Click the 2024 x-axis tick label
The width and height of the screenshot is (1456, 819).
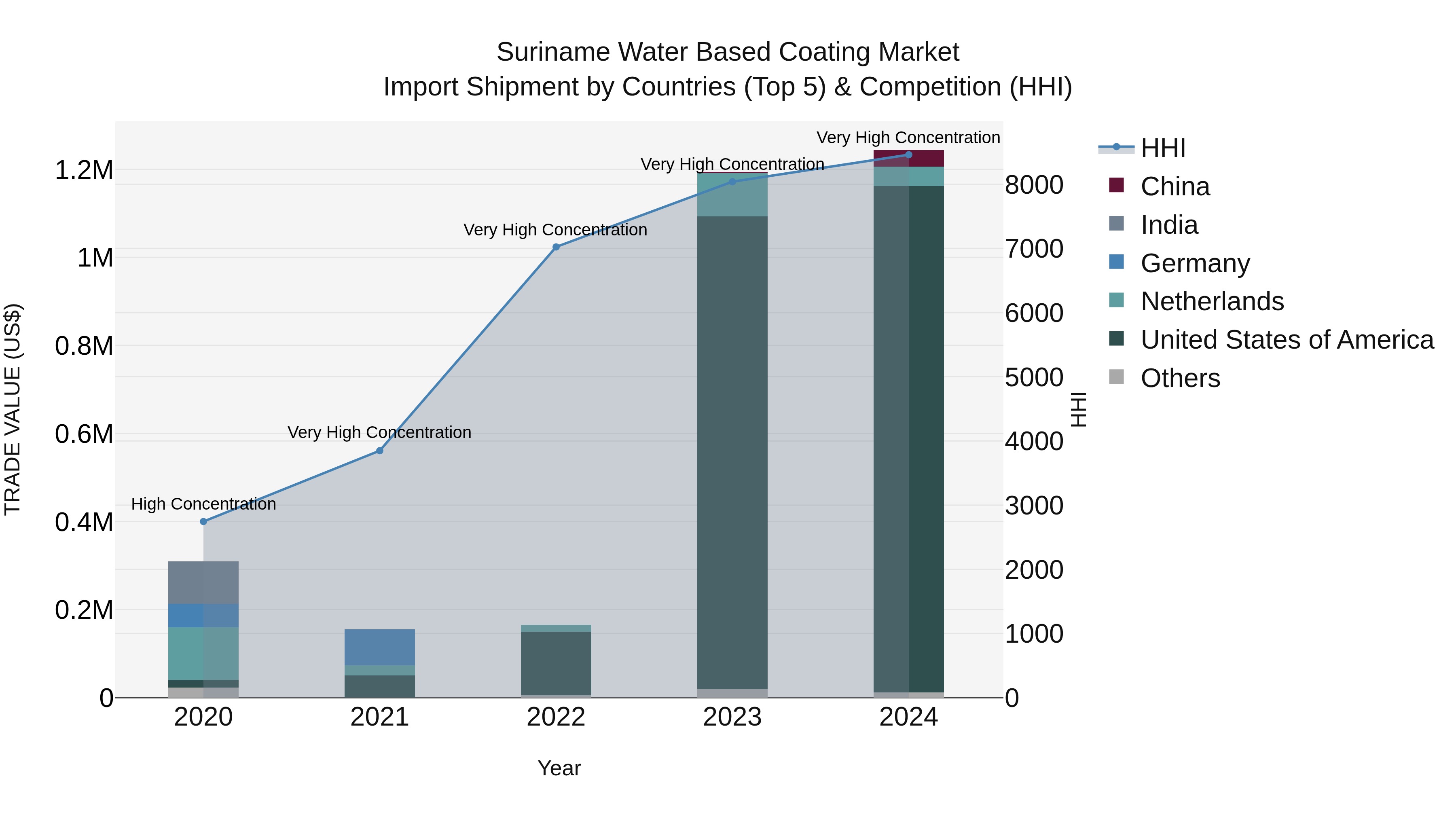tap(909, 717)
